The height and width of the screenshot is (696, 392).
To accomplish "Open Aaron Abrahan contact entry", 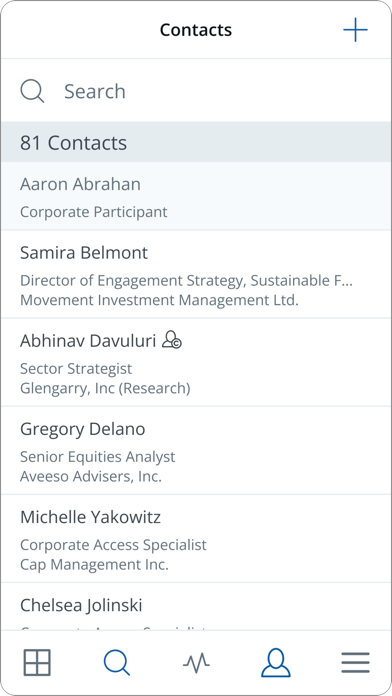I will pyautogui.click(x=196, y=196).
